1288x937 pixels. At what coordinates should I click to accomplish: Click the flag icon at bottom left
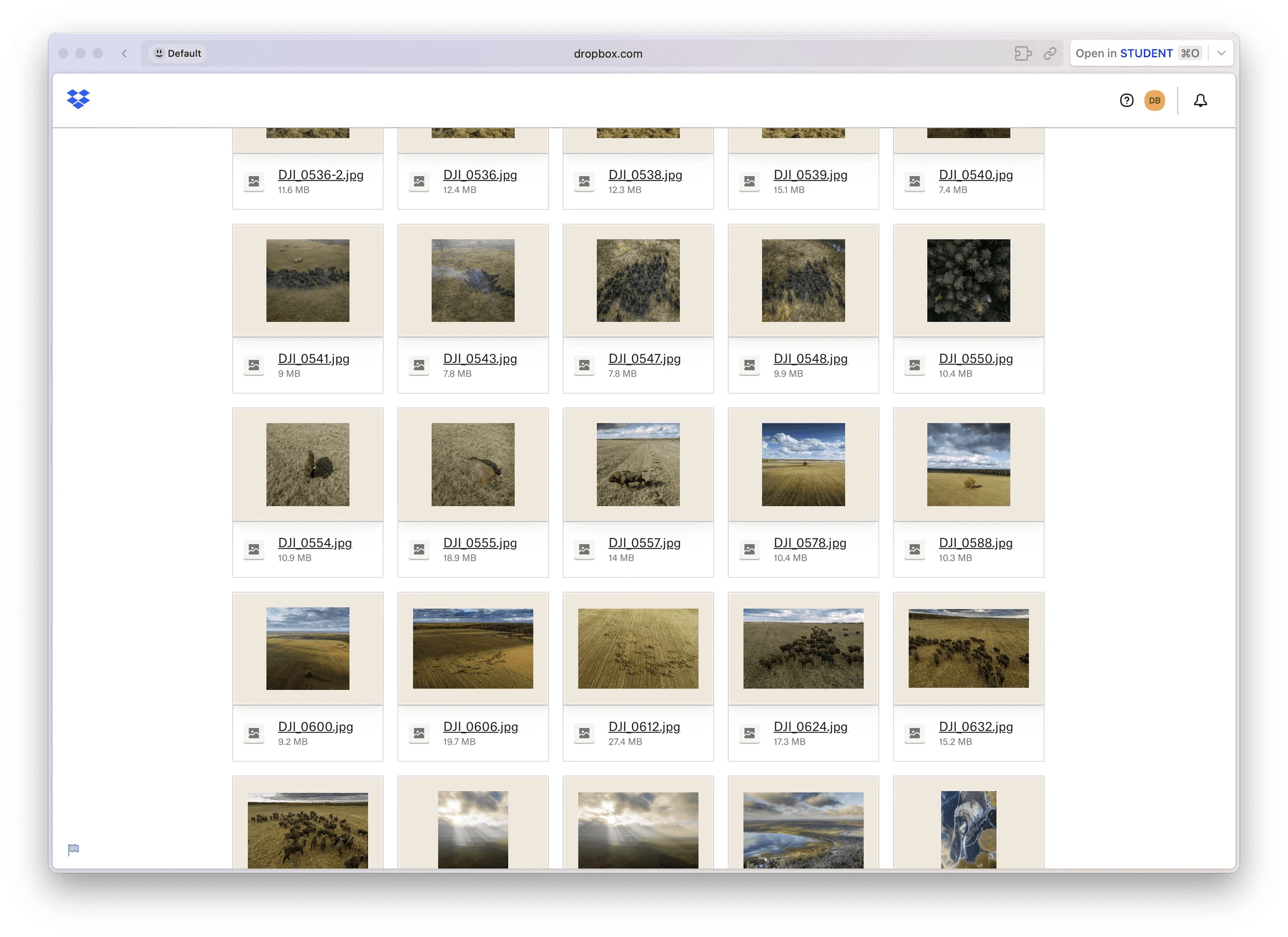click(x=74, y=850)
